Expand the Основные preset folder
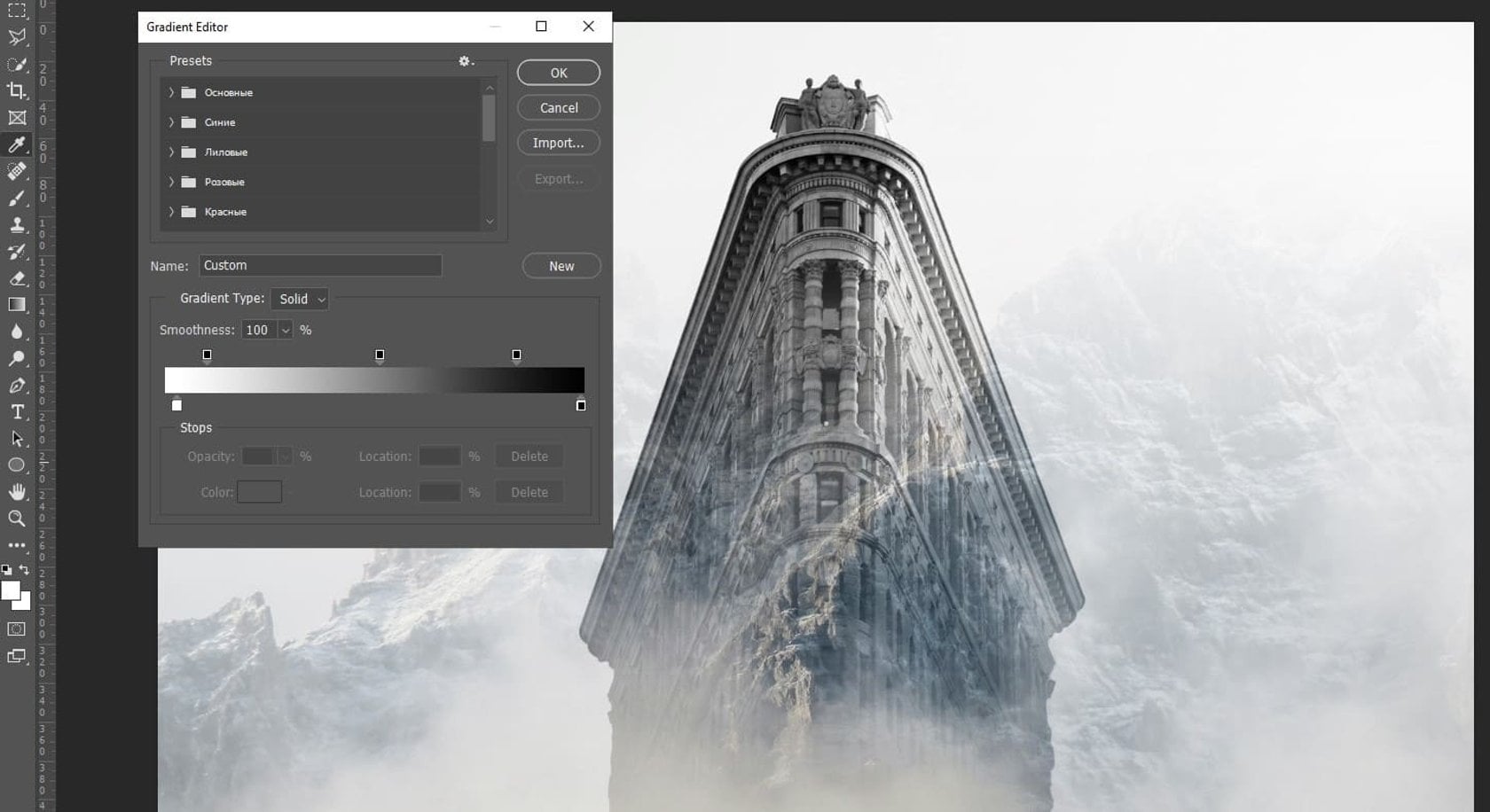 coord(171,92)
